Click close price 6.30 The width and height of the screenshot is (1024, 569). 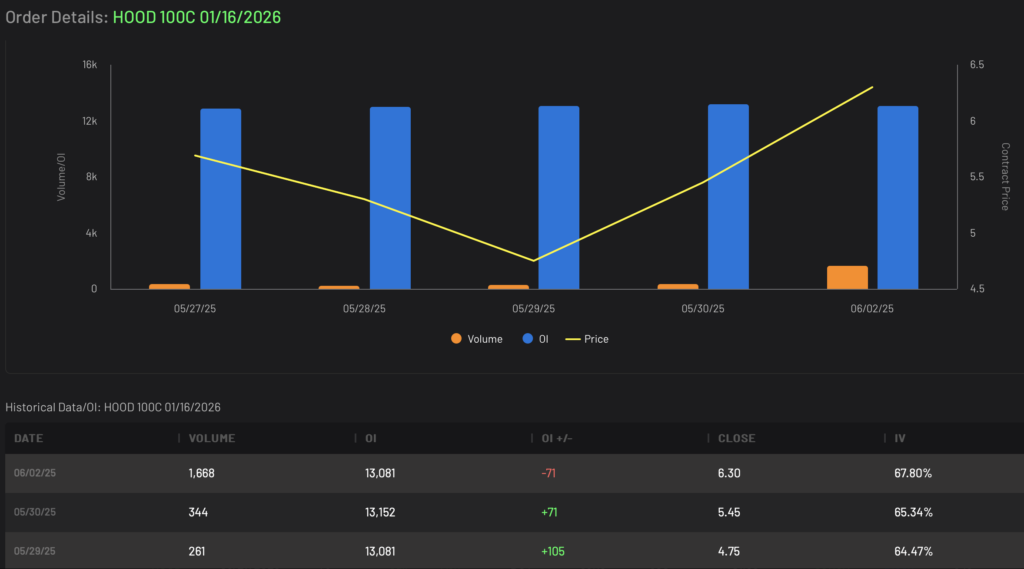click(729, 473)
